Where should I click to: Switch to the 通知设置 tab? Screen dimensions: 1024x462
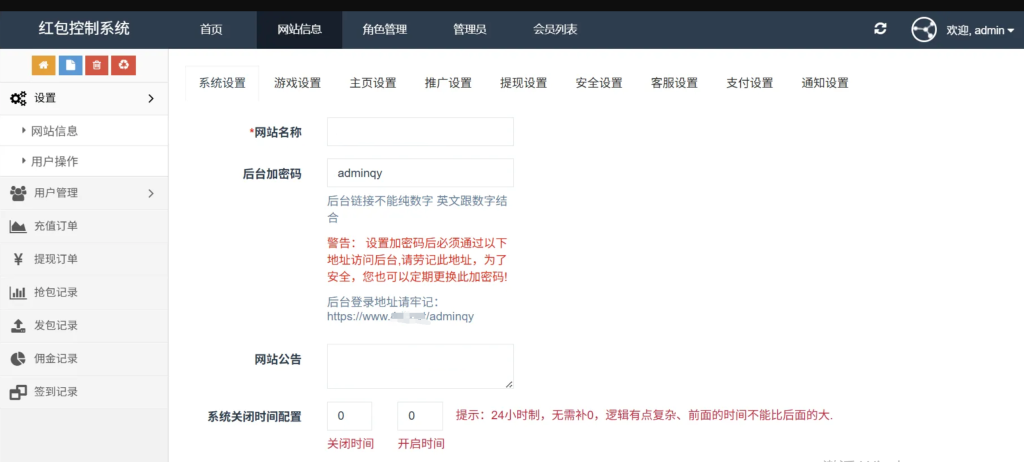(825, 83)
